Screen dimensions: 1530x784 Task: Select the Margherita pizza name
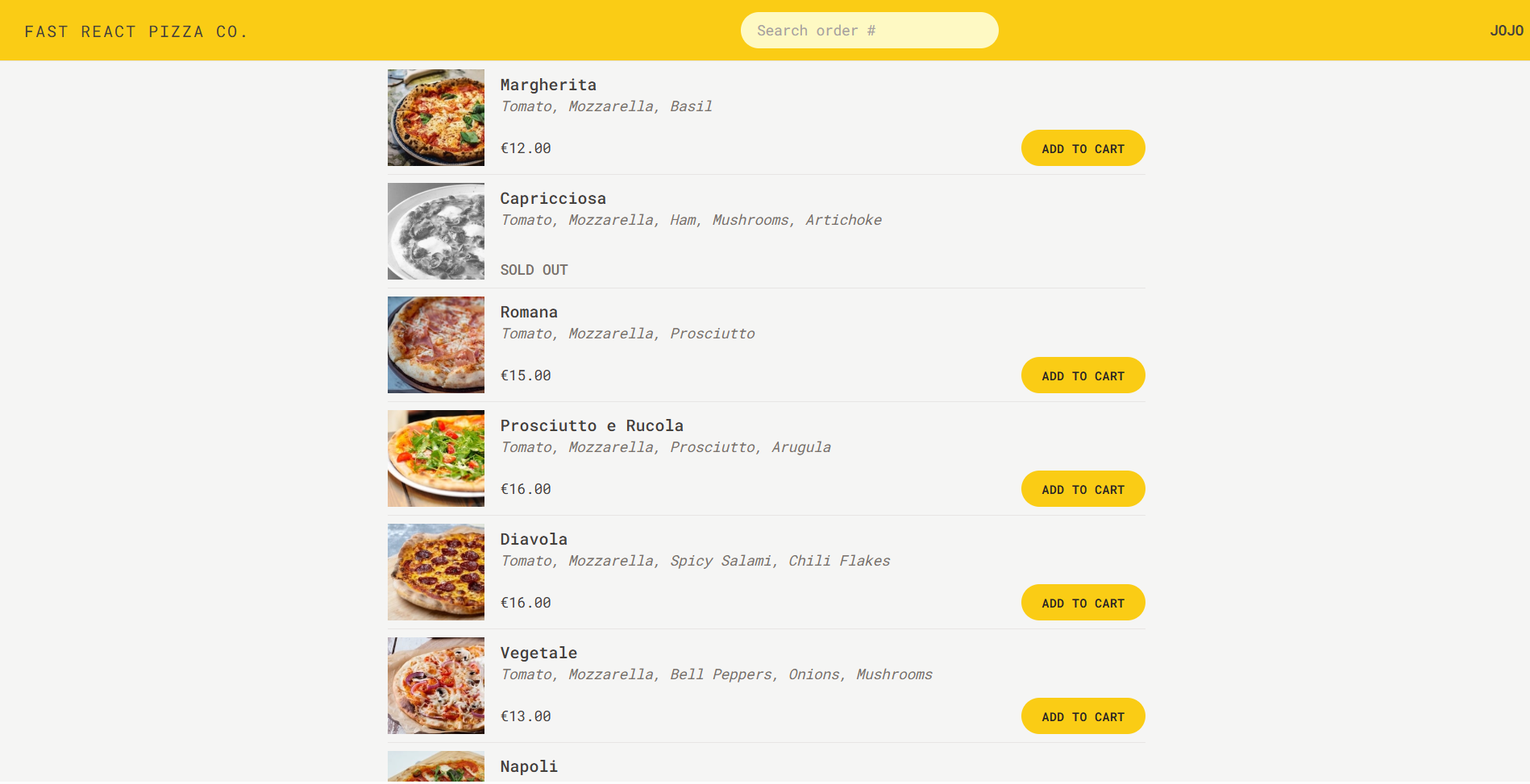coord(549,84)
